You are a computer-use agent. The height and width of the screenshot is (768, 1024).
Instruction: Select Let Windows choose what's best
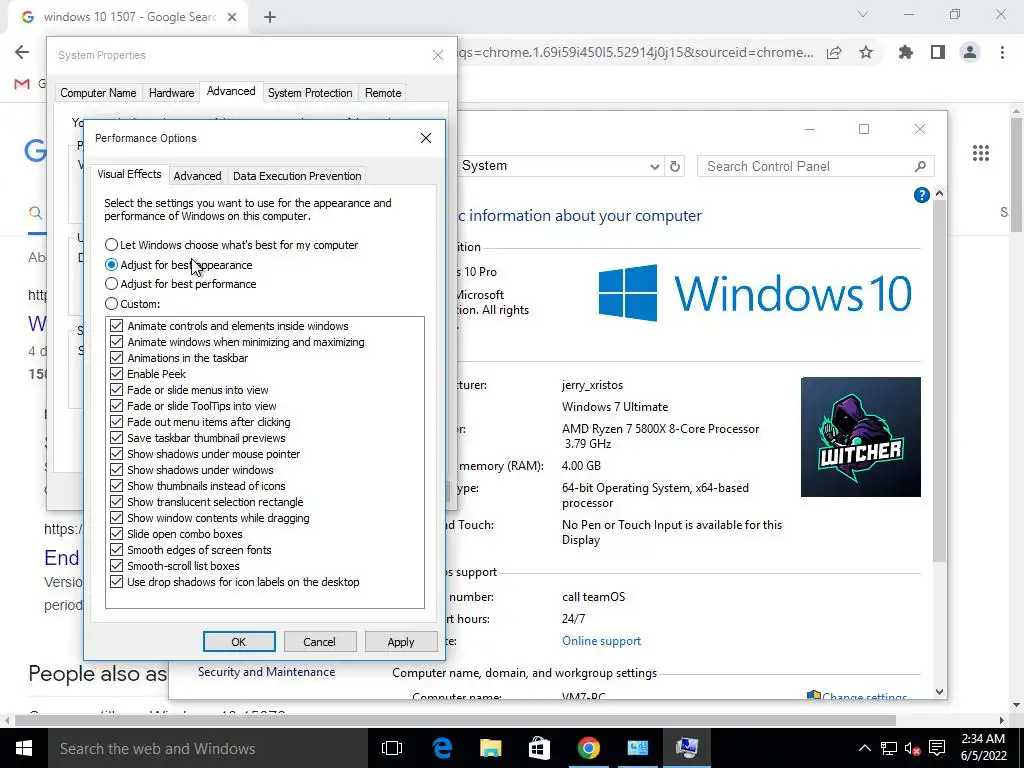click(231, 245)
